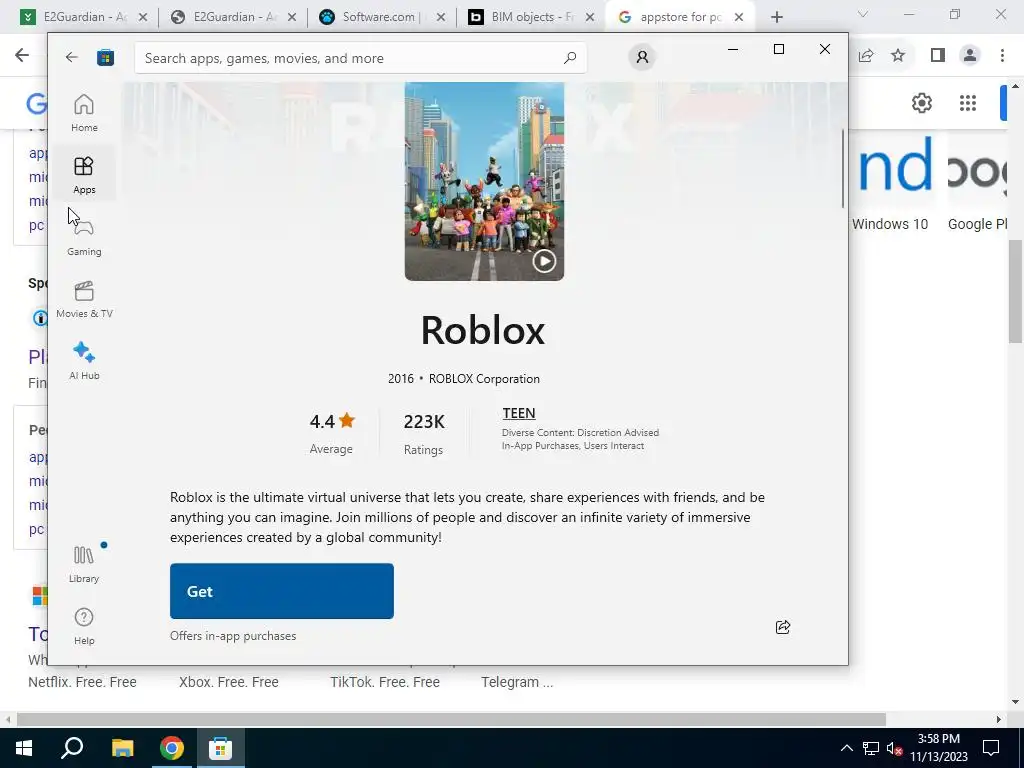Screen dimensions: 1024x768
Task: Open the notification center icon
Action: click(x=991, y=748)
